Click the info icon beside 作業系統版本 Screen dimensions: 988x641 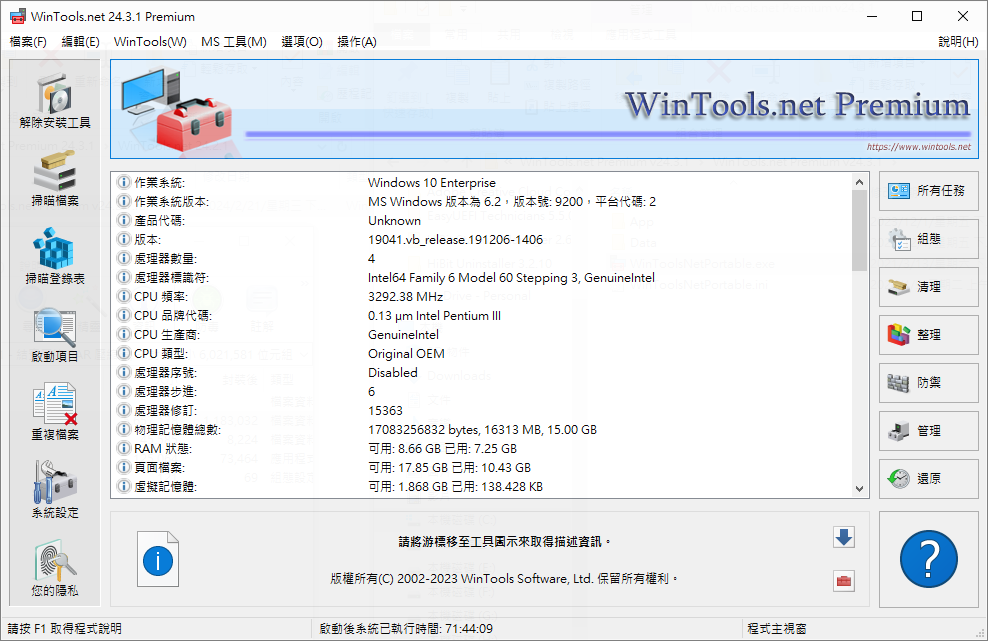coord(124,201)
